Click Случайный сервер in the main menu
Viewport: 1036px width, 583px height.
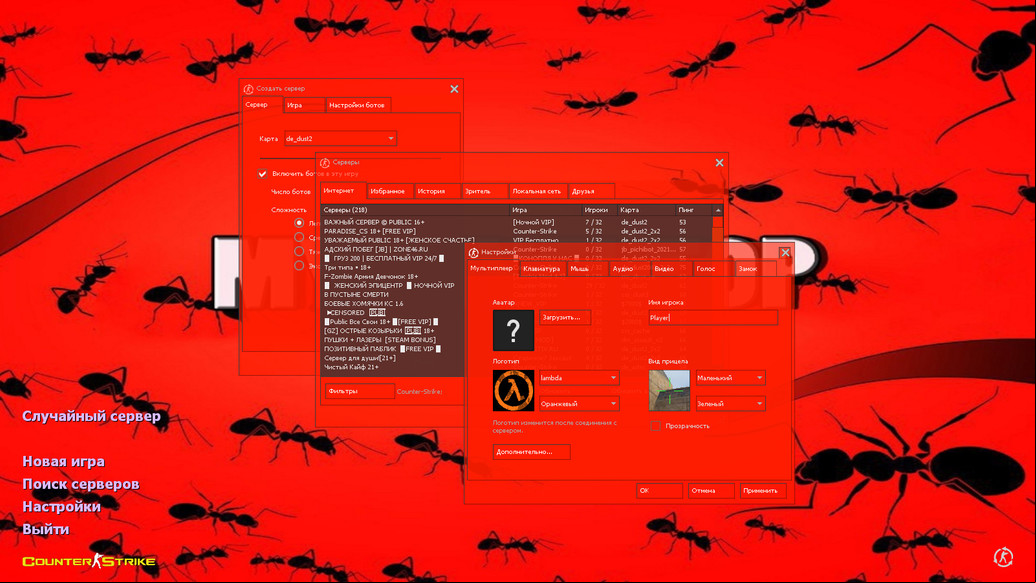click(x=91, y=416)
